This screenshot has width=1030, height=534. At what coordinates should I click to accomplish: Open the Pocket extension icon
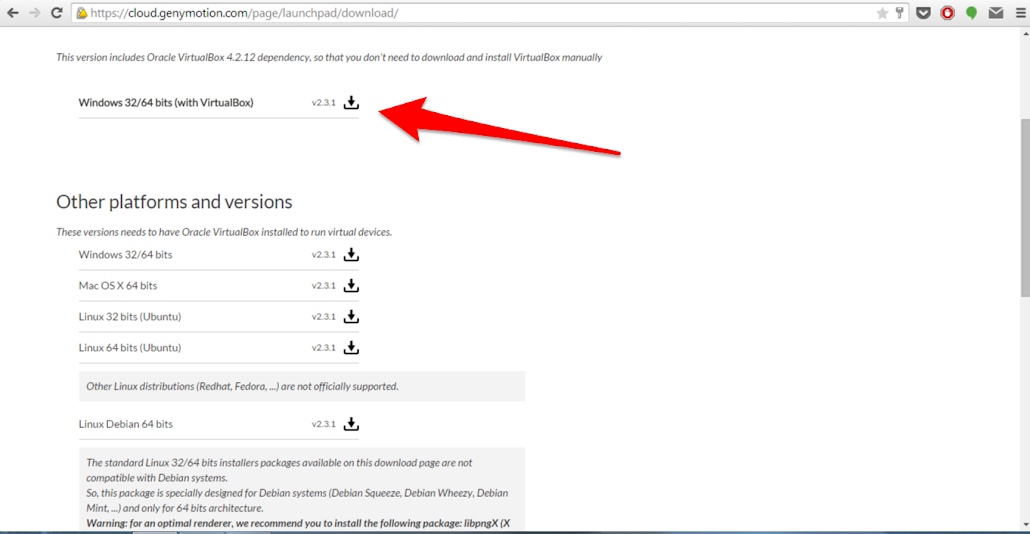click(923, 12)
